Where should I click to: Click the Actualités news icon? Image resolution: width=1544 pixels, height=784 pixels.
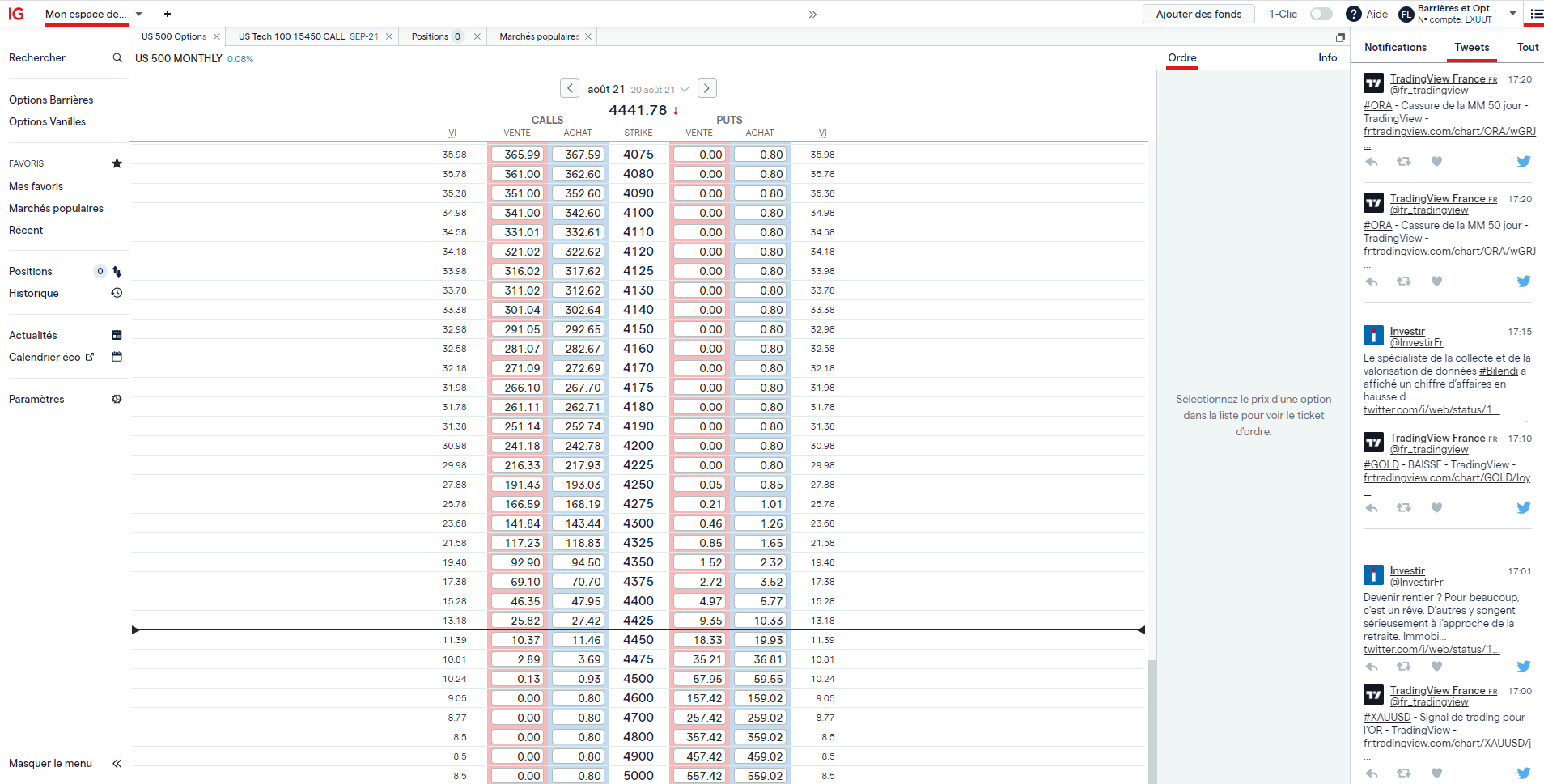pyautogui.click(x=117, y=335)
